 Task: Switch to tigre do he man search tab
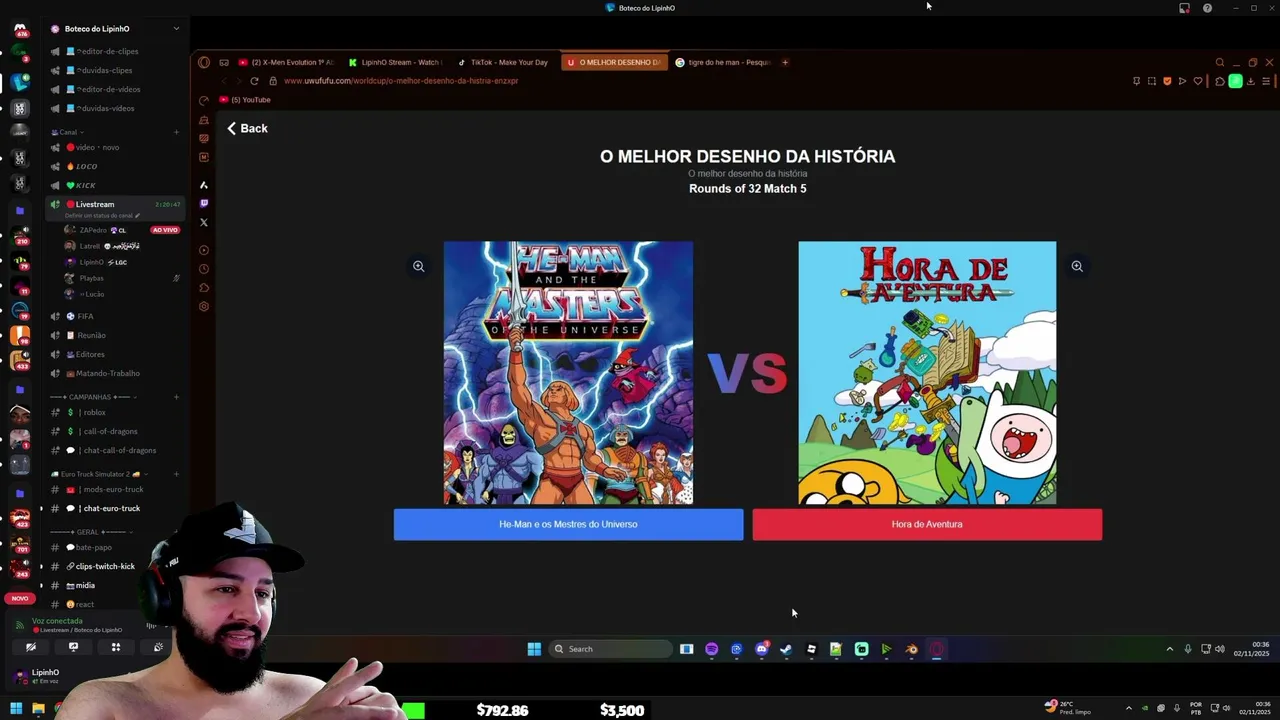click(723, 62)
